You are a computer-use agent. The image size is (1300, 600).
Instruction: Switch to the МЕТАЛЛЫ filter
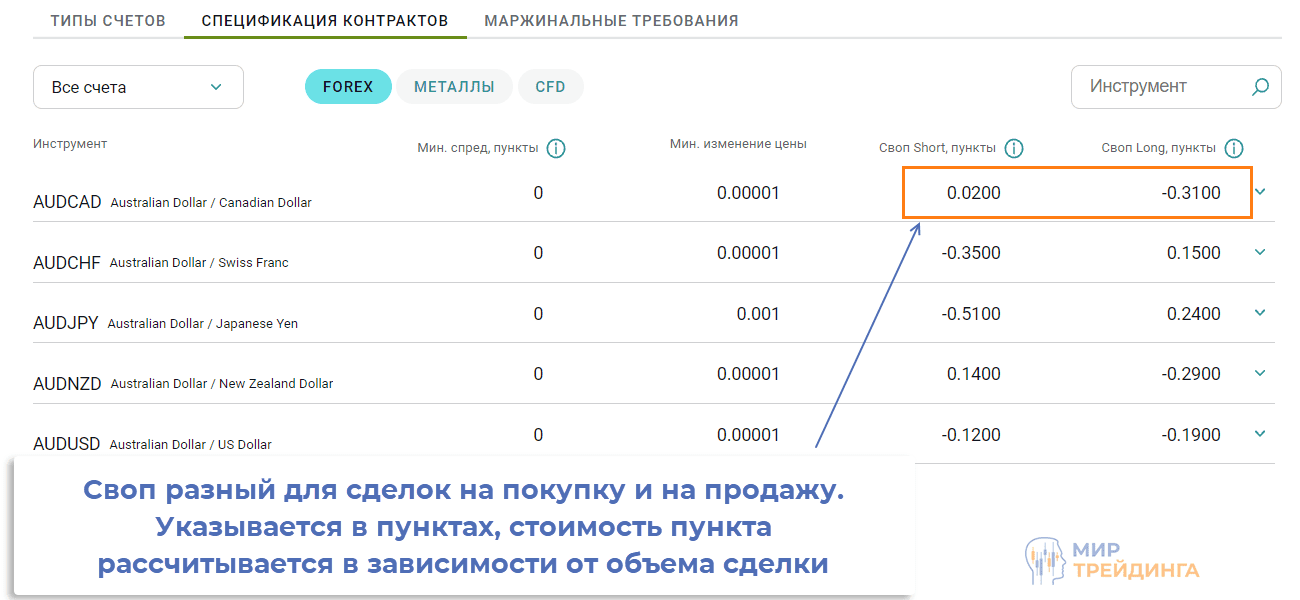(x=454, y=87)
